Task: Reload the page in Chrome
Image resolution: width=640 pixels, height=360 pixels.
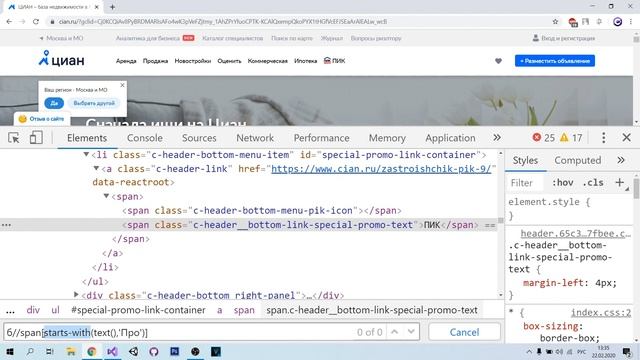Action: pyautogui.click(x=36, y=22)
